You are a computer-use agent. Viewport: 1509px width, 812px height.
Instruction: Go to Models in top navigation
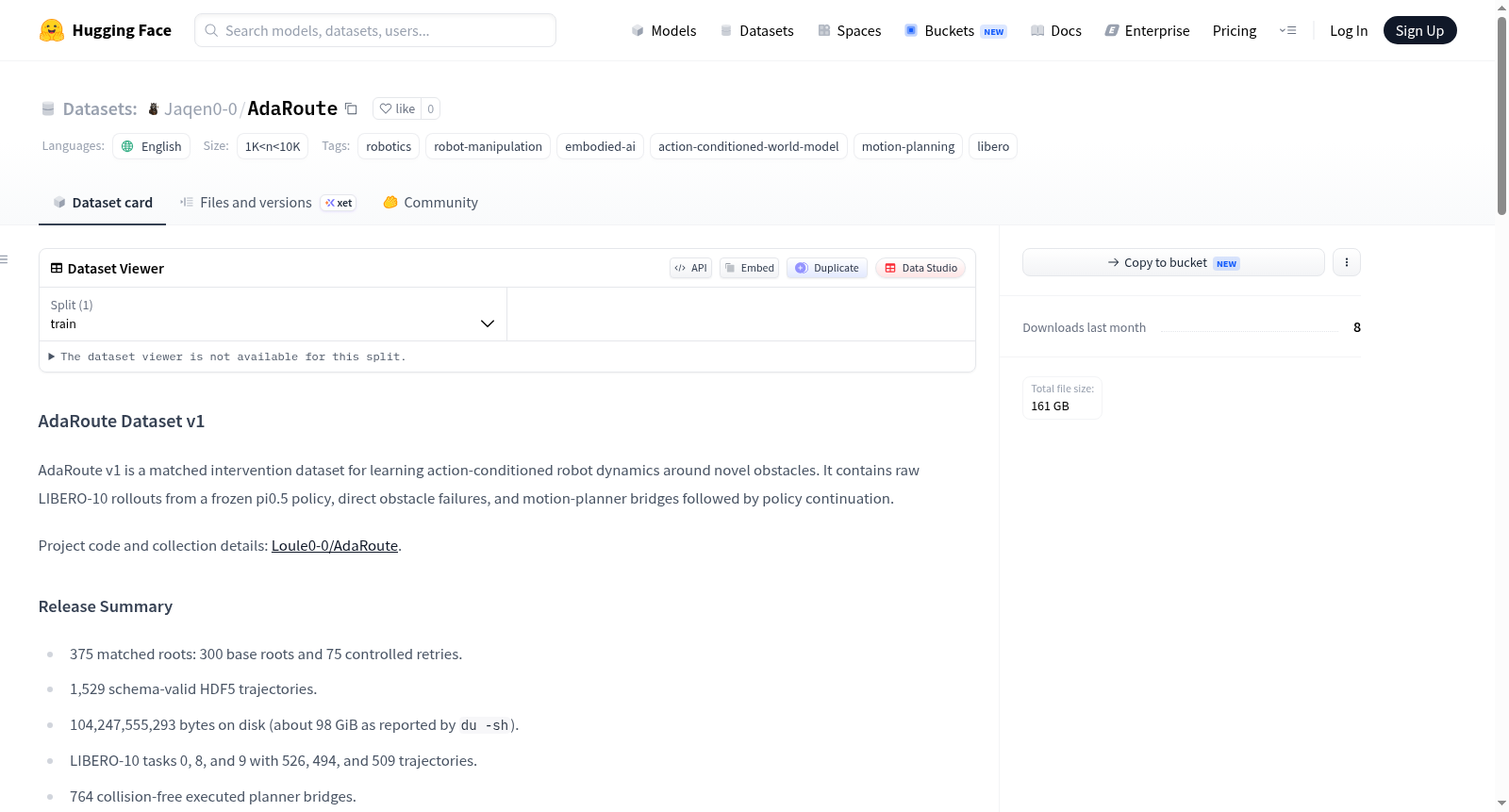tap(664, 30)
